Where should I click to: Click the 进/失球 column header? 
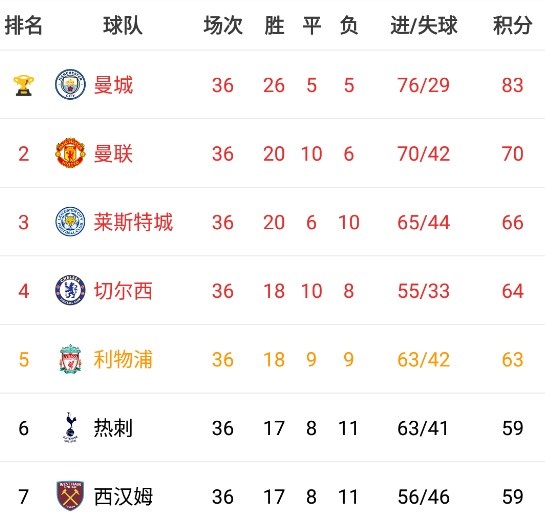pyautogui.click(x=424, y=25)
